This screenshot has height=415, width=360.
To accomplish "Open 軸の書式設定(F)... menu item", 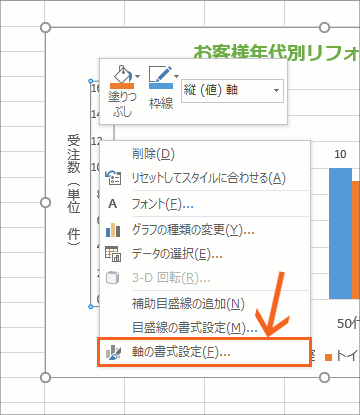I will coord(204,352).
